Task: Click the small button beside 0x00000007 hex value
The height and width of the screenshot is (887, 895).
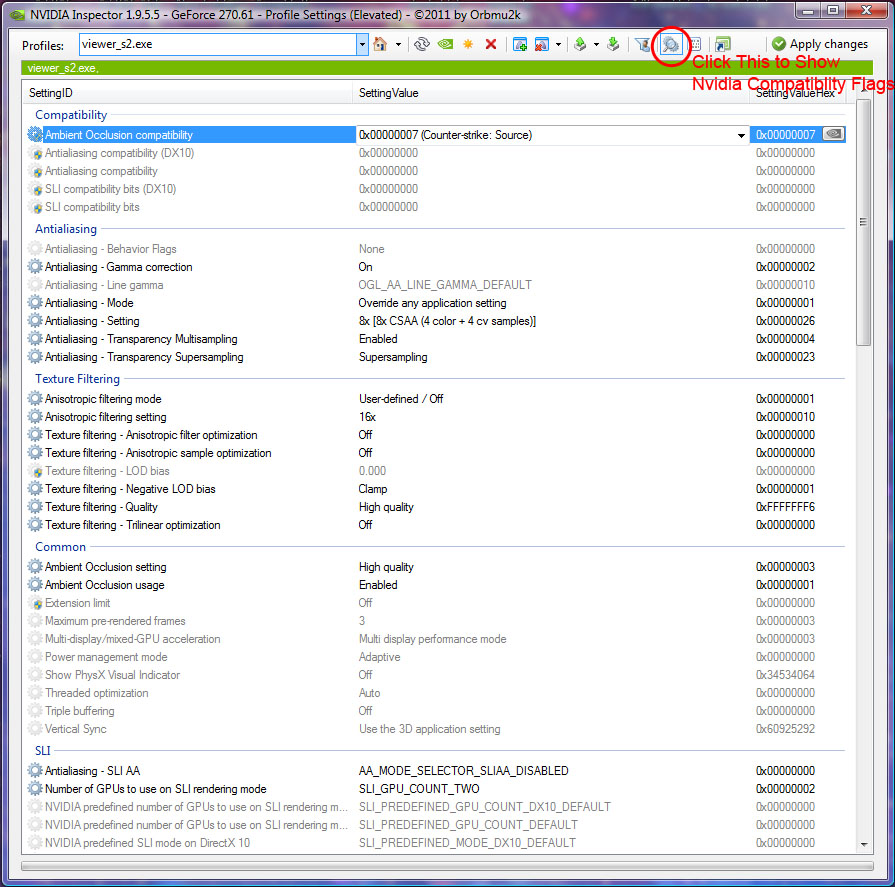Action: tap(833, 134)
